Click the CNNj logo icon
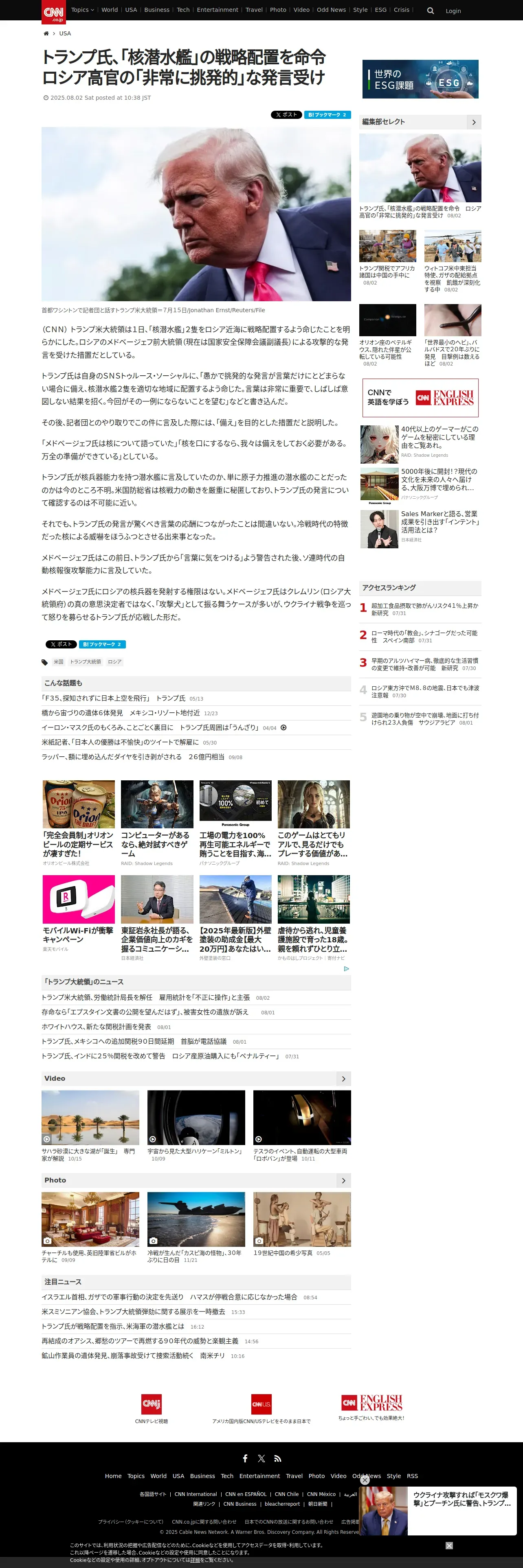Viewport: 523px width, 1568px height. [151, 1404]
